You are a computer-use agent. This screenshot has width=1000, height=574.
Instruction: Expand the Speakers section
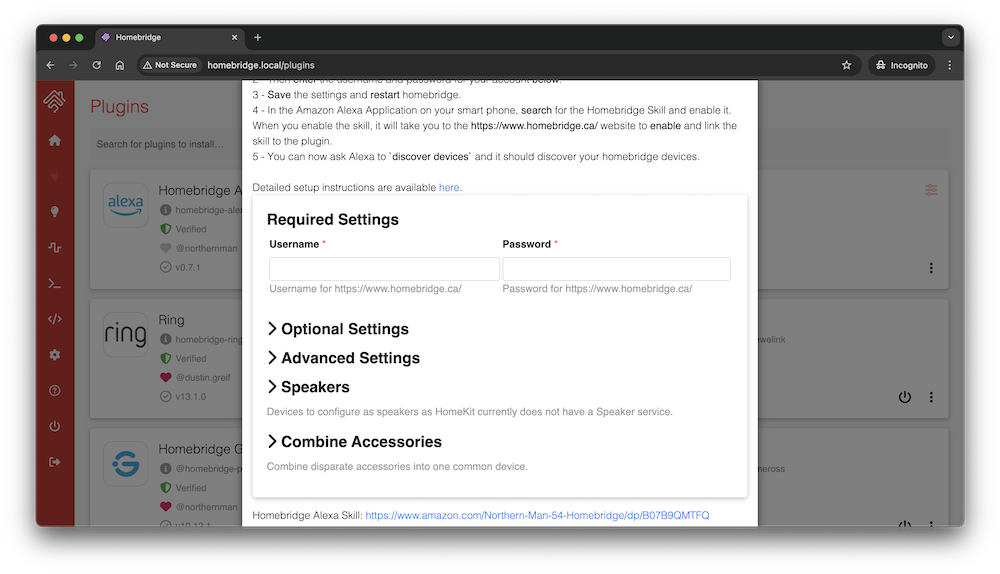[x=309, y=387]
